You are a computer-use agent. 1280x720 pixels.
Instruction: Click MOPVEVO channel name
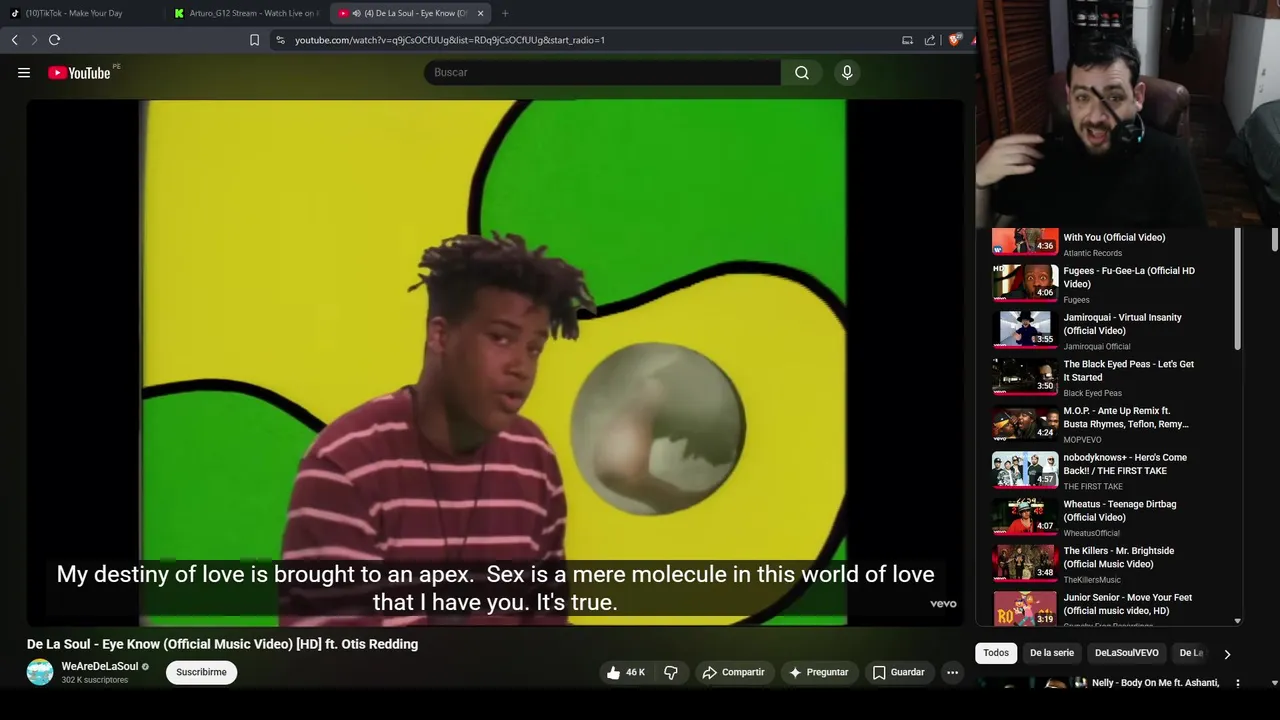pyautogui.click(x=1082, y=440)
